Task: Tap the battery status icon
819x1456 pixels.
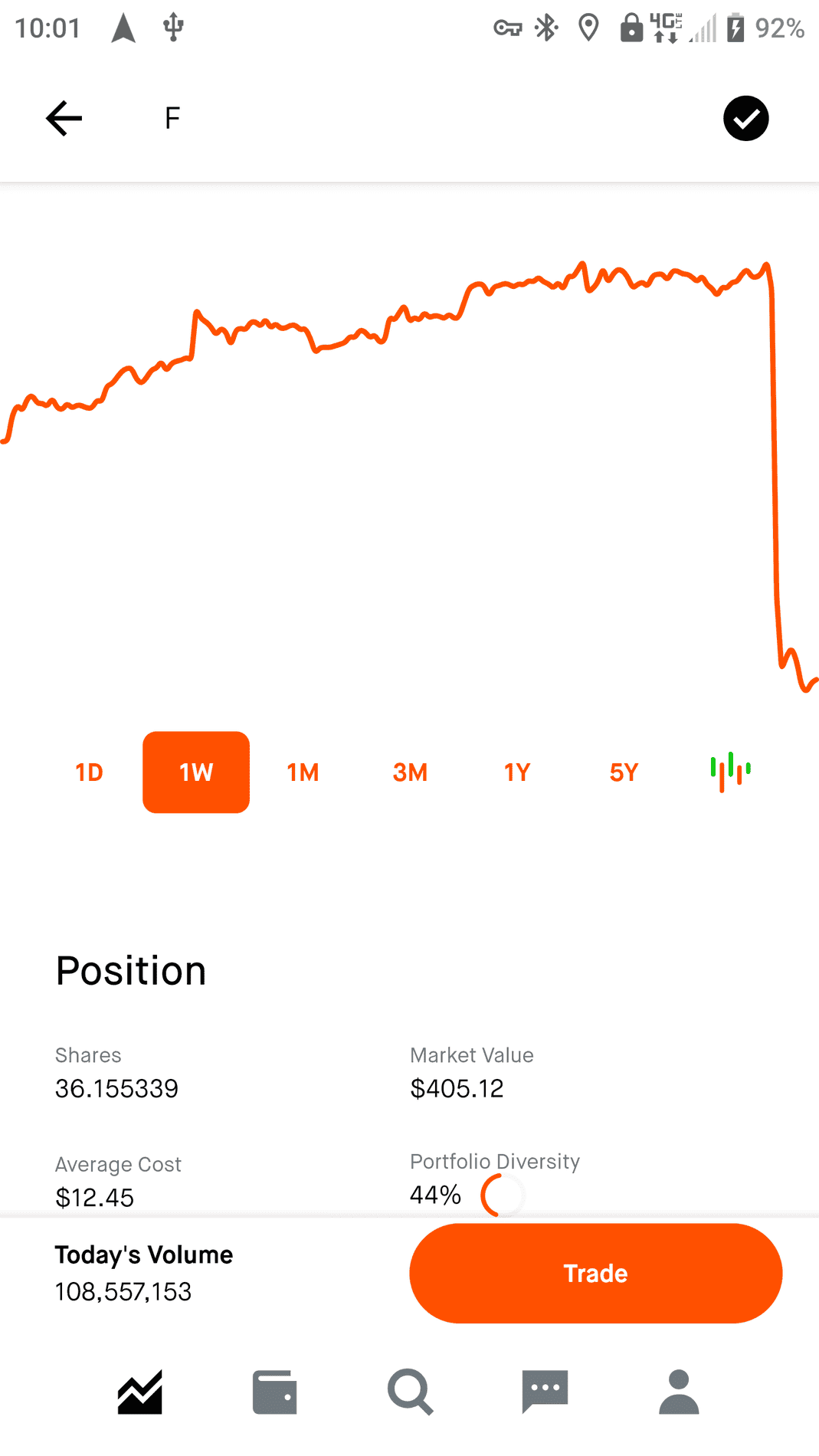Action: tap(735, 28)
